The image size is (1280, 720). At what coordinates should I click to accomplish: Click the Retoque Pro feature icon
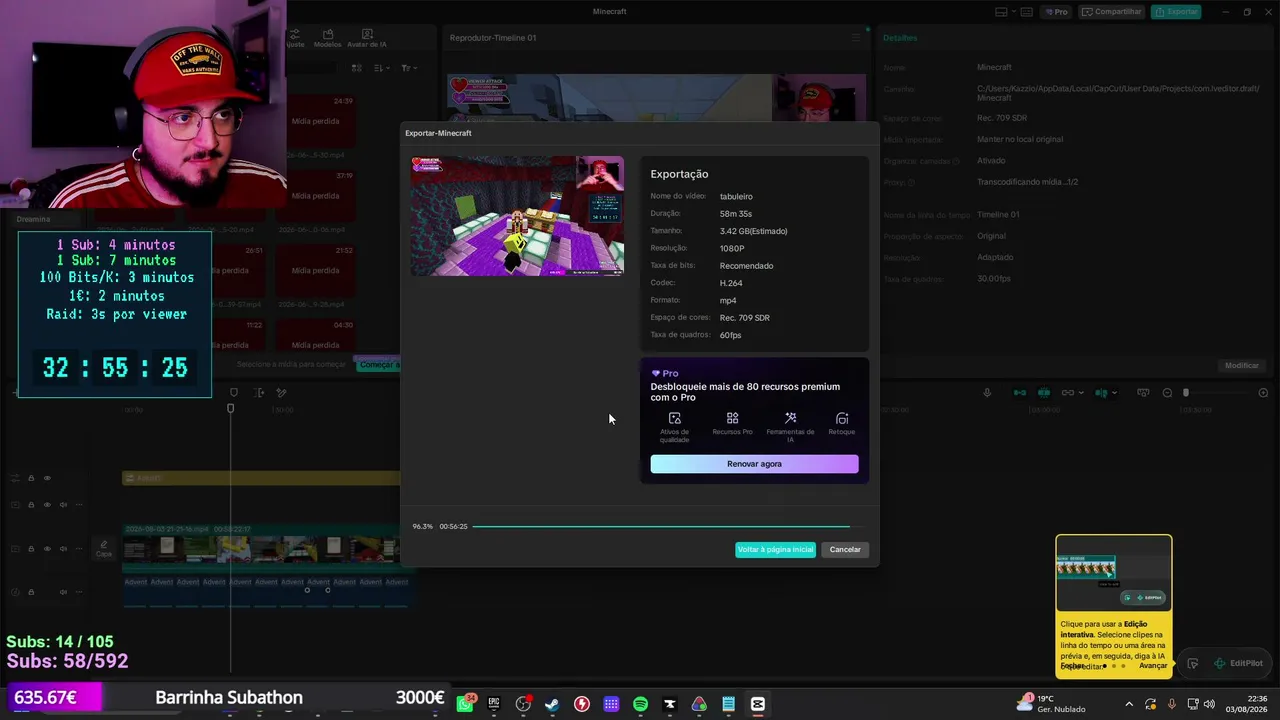pos(842,418)
